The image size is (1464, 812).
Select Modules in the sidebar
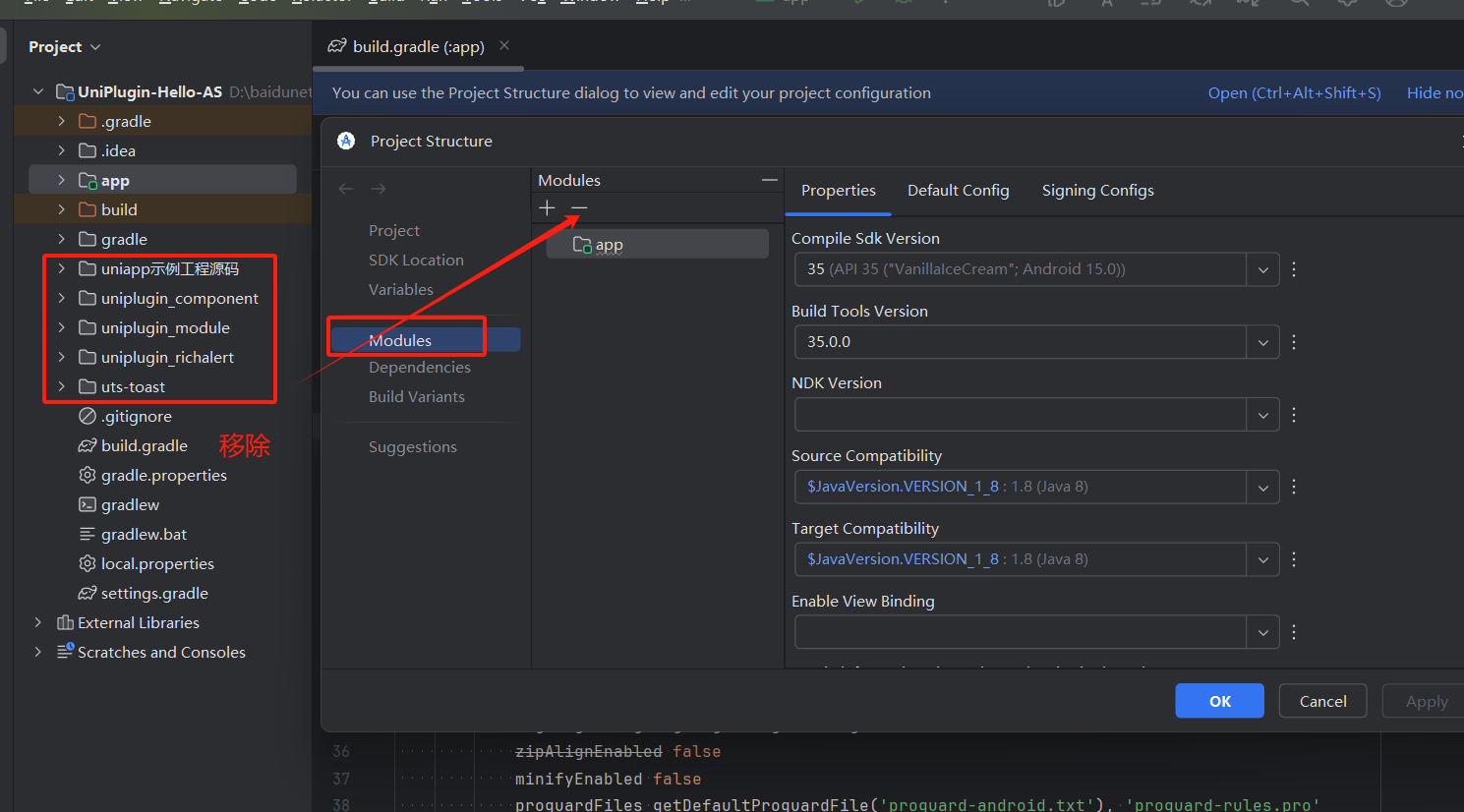425,340
